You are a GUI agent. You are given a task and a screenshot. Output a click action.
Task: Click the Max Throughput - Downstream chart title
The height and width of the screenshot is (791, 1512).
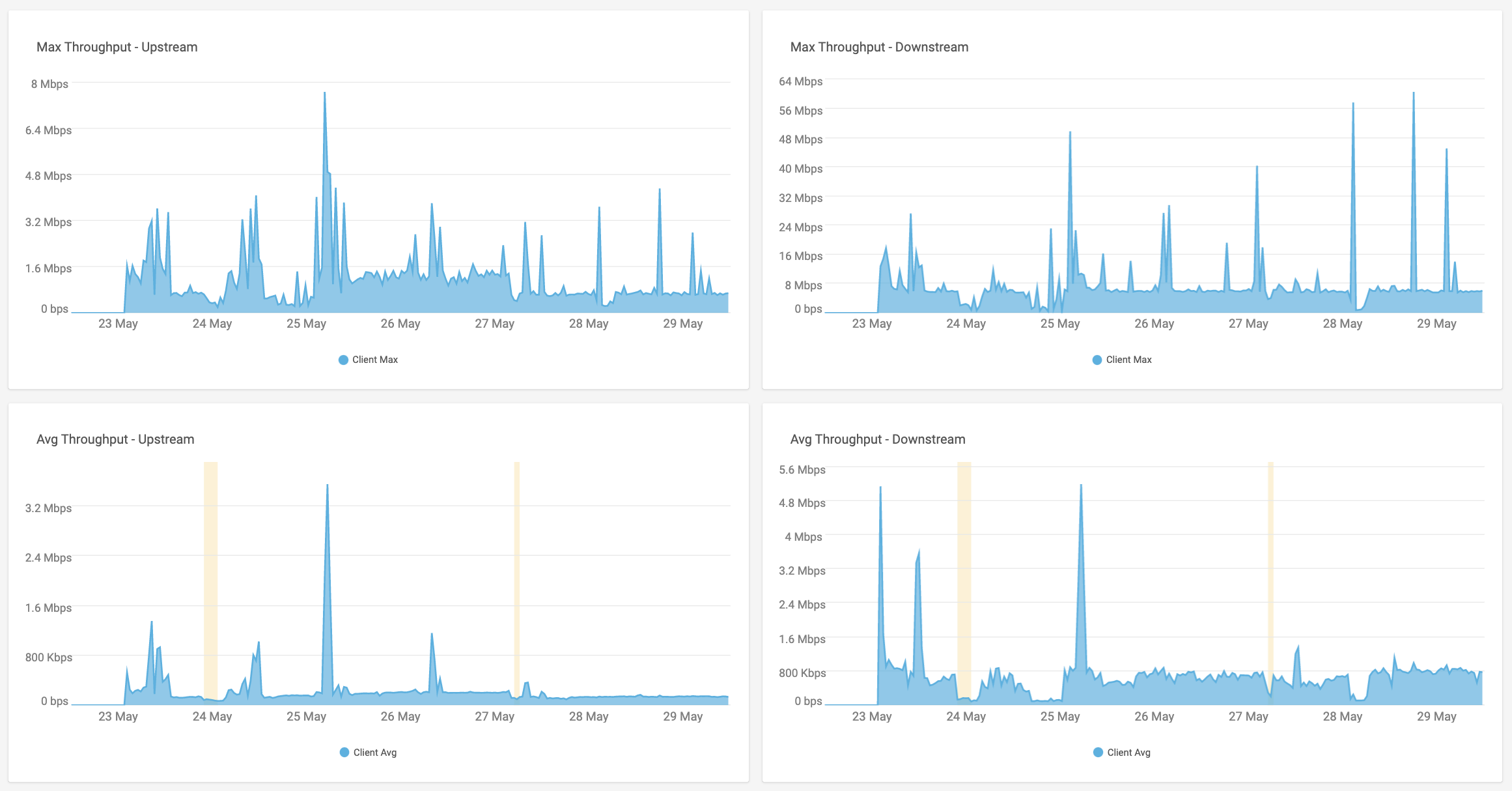click(879, 47)
